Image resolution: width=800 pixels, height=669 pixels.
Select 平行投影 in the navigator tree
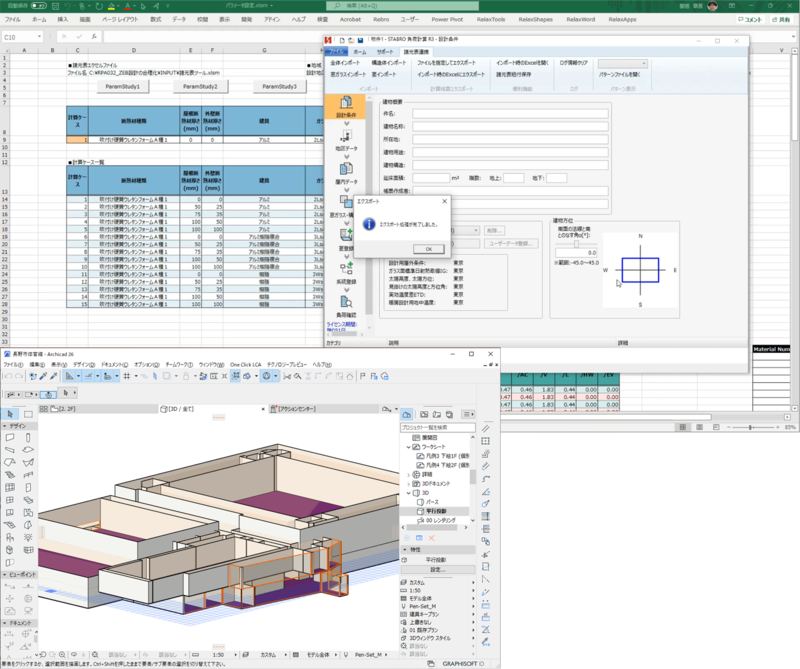pos(437,511)
